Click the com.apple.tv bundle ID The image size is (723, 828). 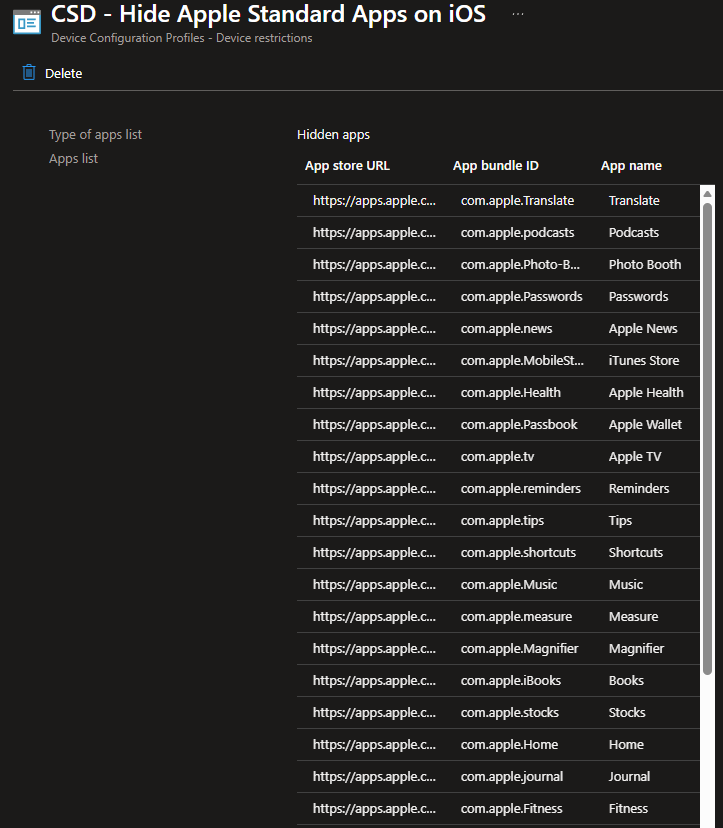497,457
